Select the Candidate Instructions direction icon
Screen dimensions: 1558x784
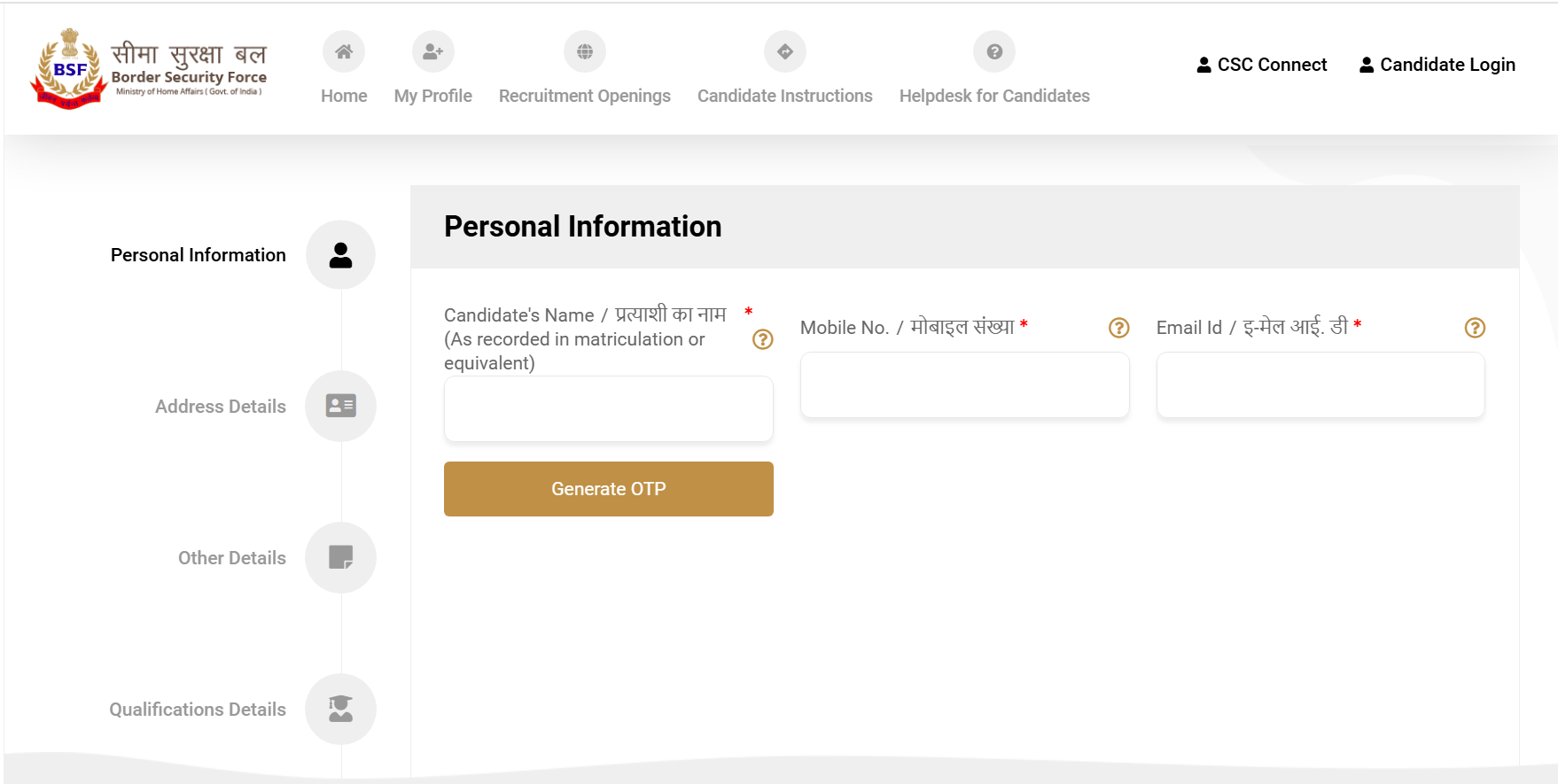coord(785,52)
